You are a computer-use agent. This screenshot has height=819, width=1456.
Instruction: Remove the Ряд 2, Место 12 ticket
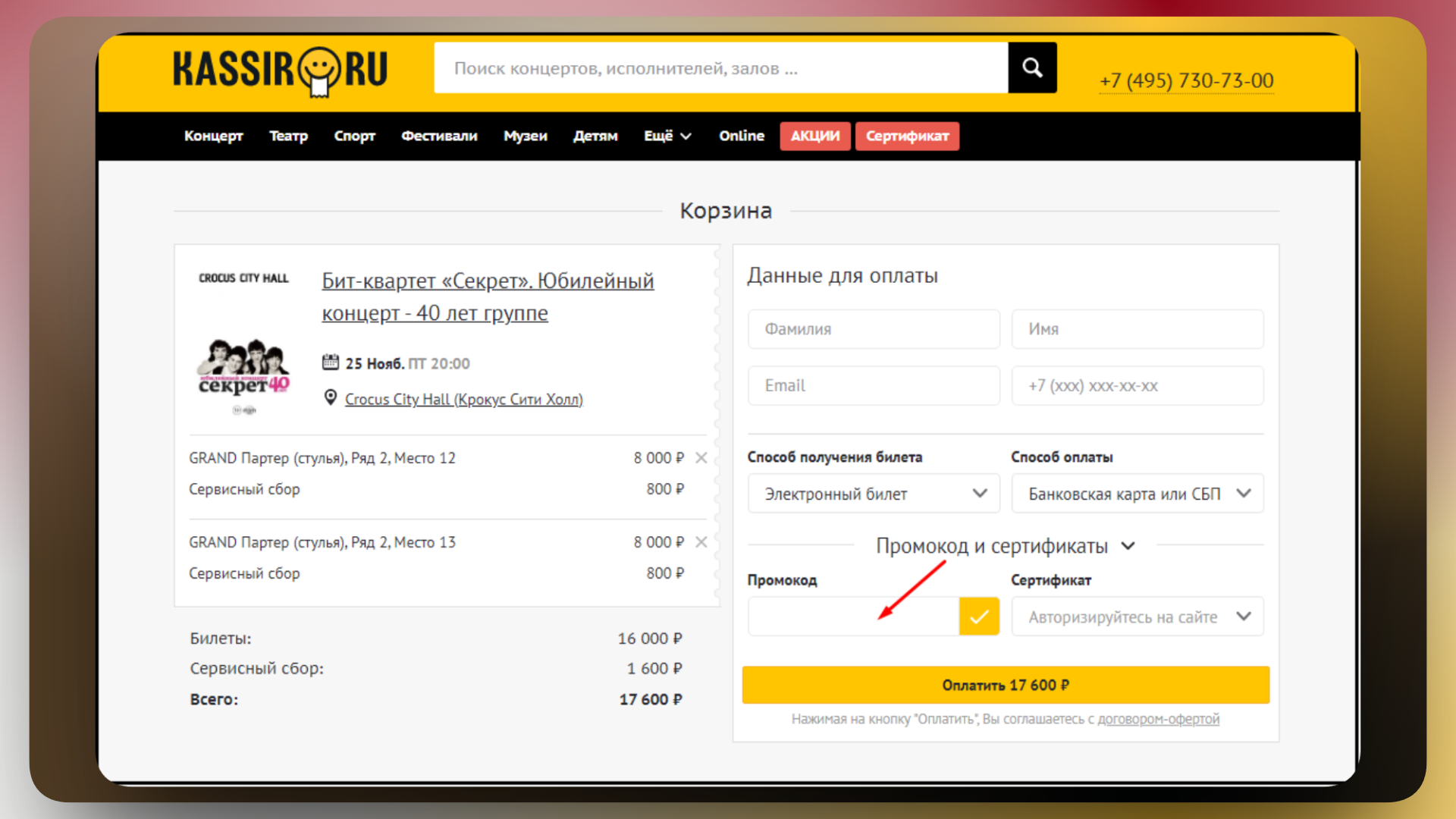[701, 457]
